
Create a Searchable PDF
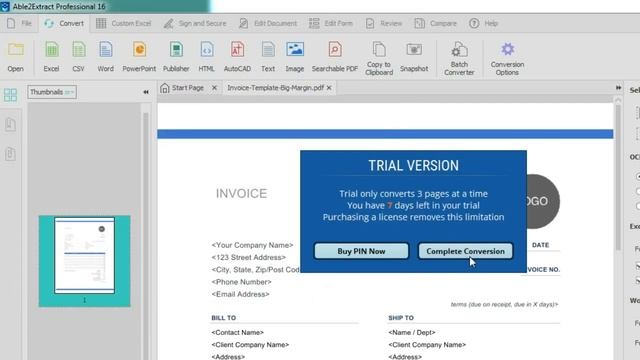pyautogui.click(x=335, y=57)
